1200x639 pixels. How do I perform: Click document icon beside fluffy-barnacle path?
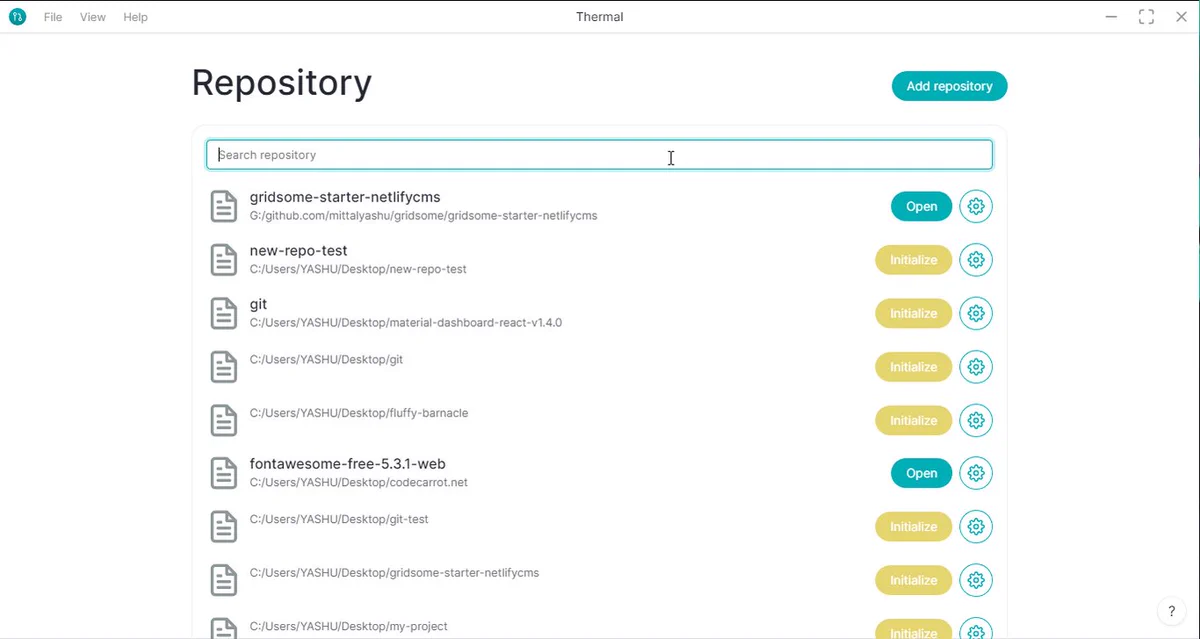click(224, 420)
